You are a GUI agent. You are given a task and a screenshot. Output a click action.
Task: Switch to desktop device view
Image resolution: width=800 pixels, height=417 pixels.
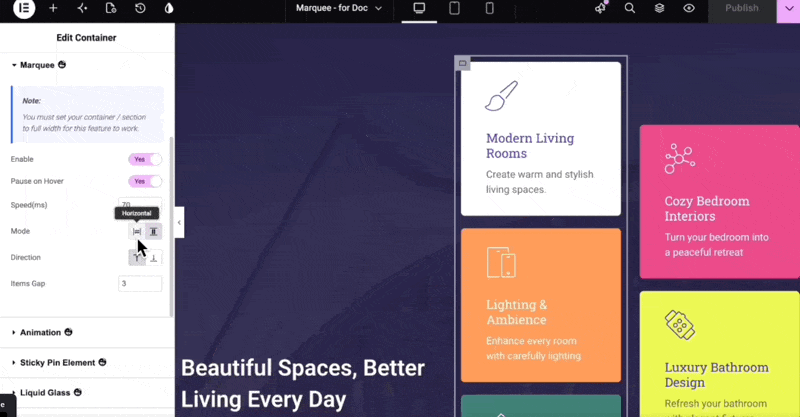point(419,8)
